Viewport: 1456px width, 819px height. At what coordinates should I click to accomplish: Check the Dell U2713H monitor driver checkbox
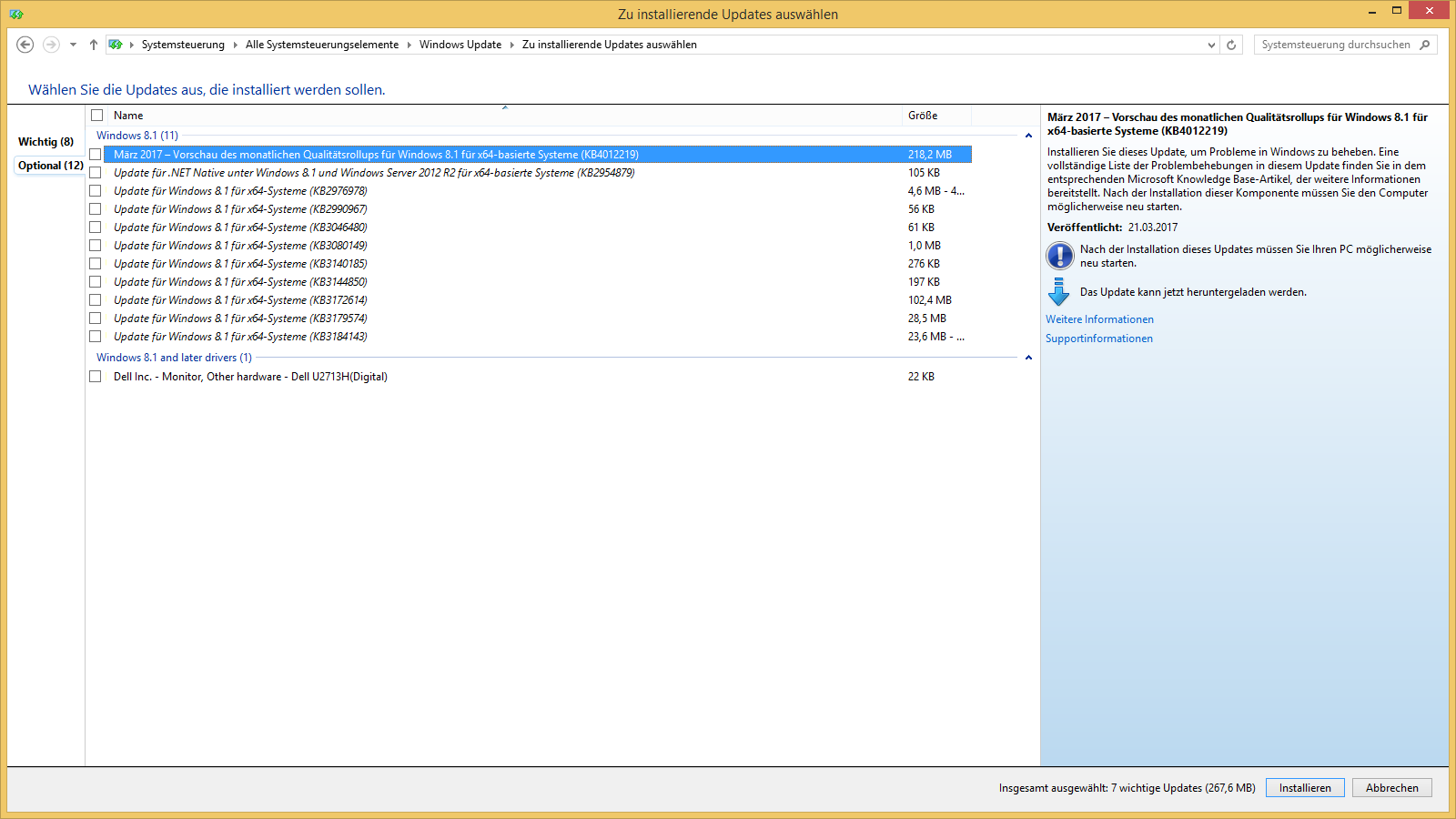pos(95,377)
